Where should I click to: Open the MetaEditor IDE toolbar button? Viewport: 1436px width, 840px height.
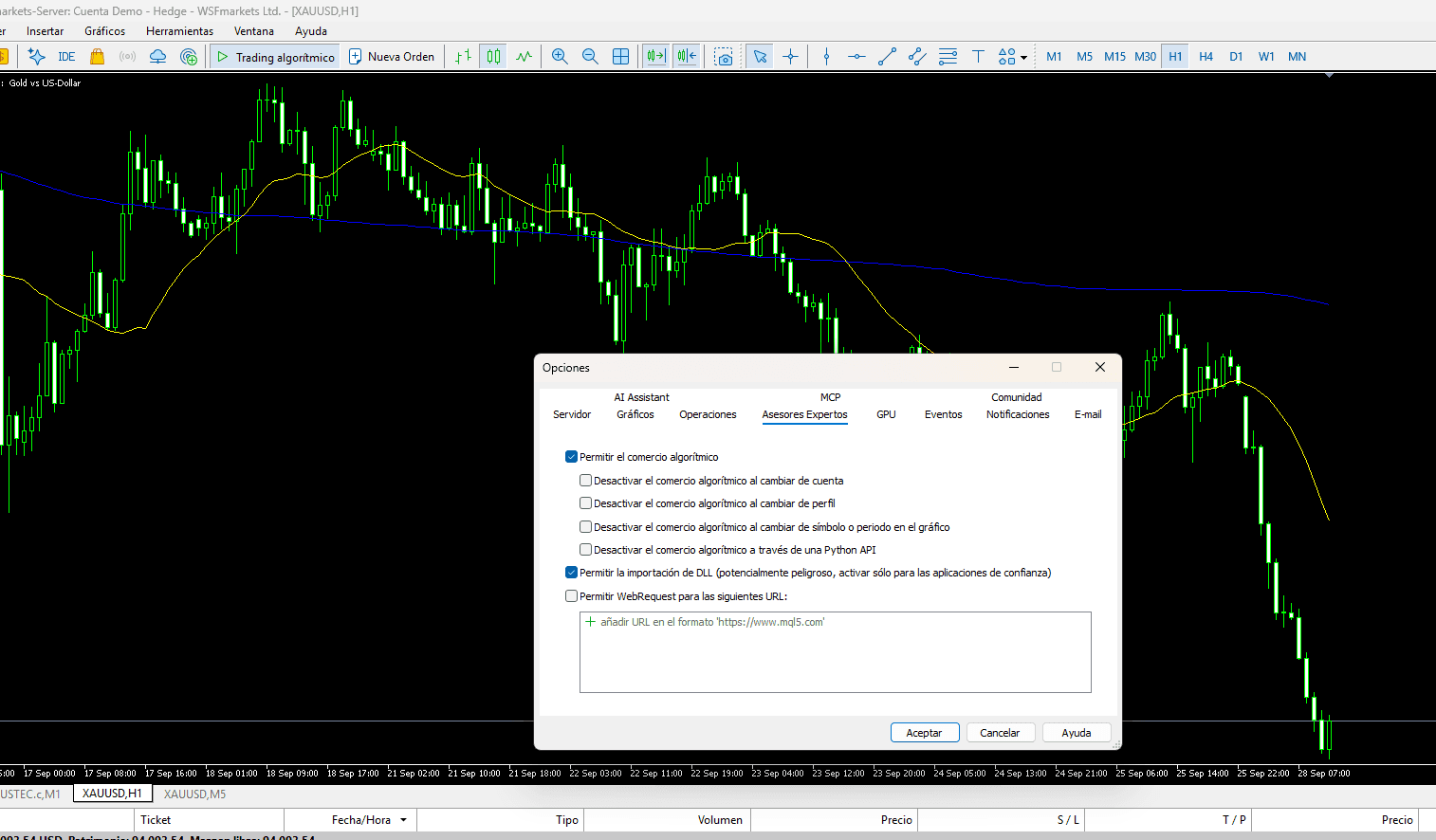[66, 57]
